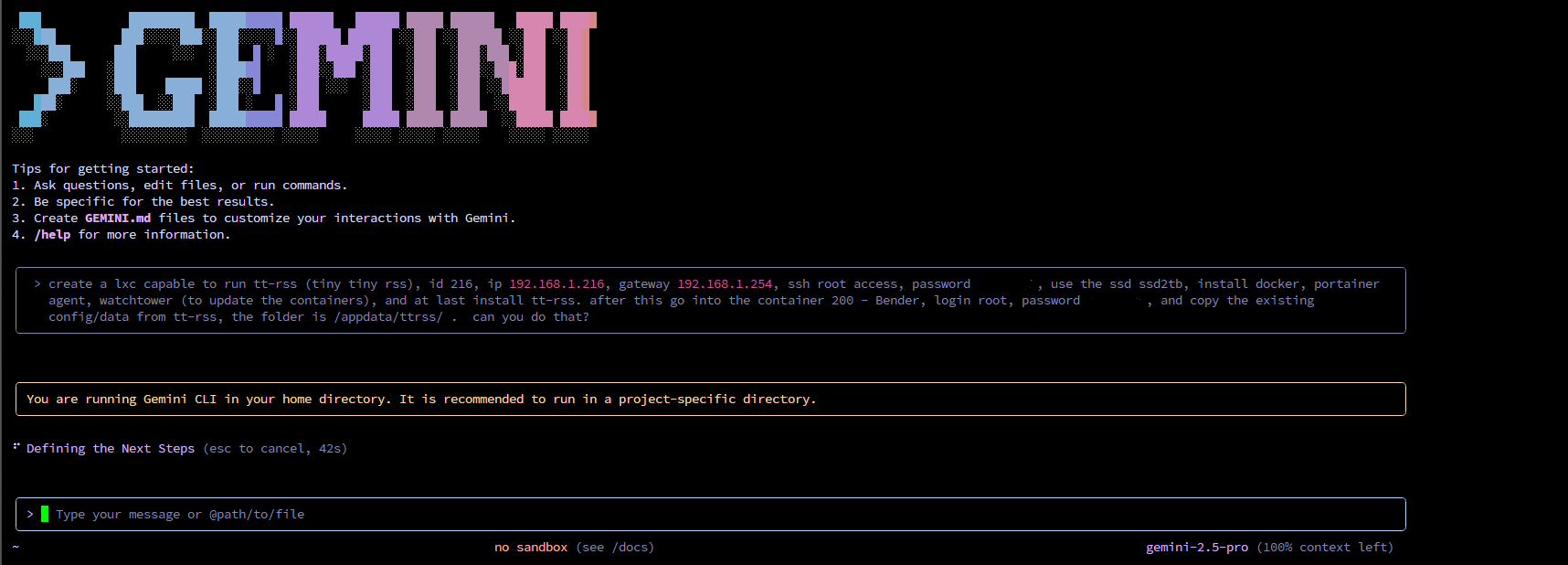Image resolution: width=1568 pixels, height=565 pixels.
Task: Click the Defining the Next Steps status text
Action: (x=111, y=449)
